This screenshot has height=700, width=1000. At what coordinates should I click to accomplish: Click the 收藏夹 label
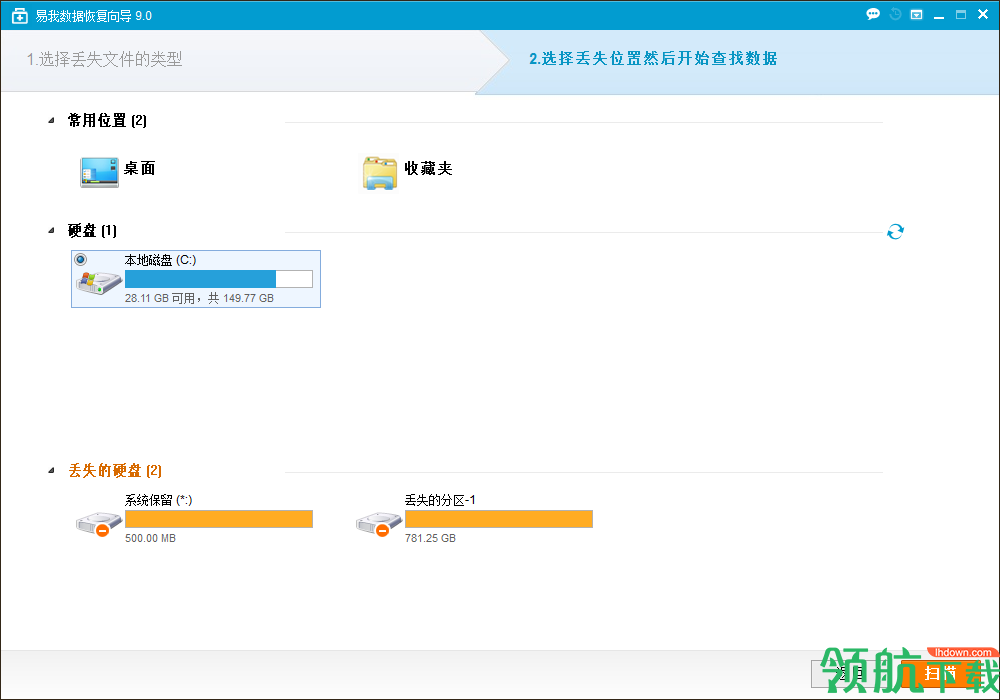point(429,168)
